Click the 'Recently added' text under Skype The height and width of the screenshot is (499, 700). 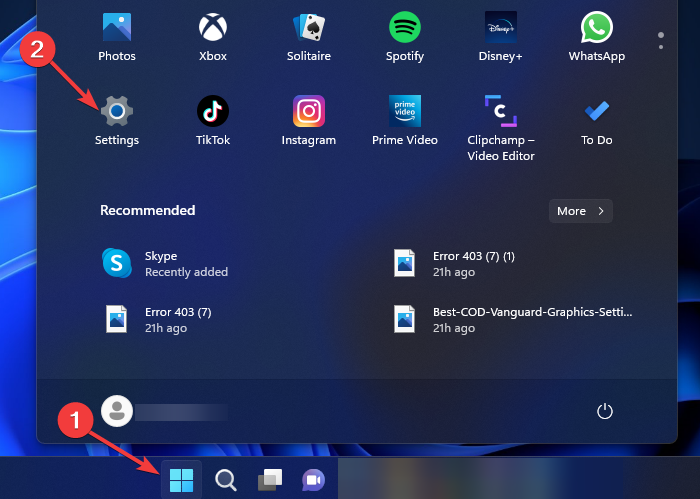(x=187, y=272)
